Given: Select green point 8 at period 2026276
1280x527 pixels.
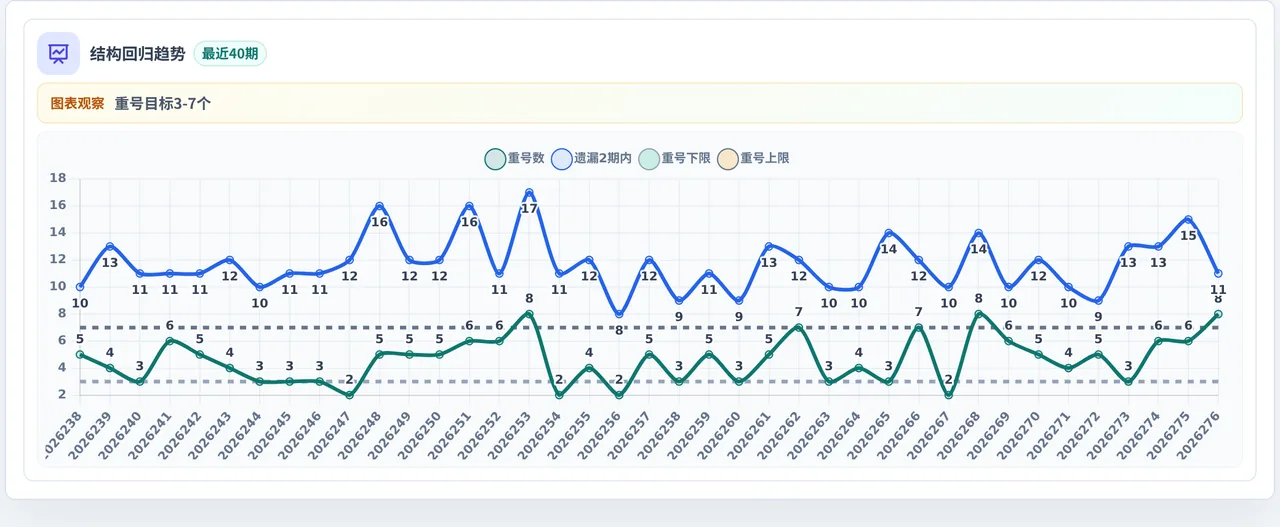Looking at the screenshot, I should pyautogui.click(x=1218, y=314).
